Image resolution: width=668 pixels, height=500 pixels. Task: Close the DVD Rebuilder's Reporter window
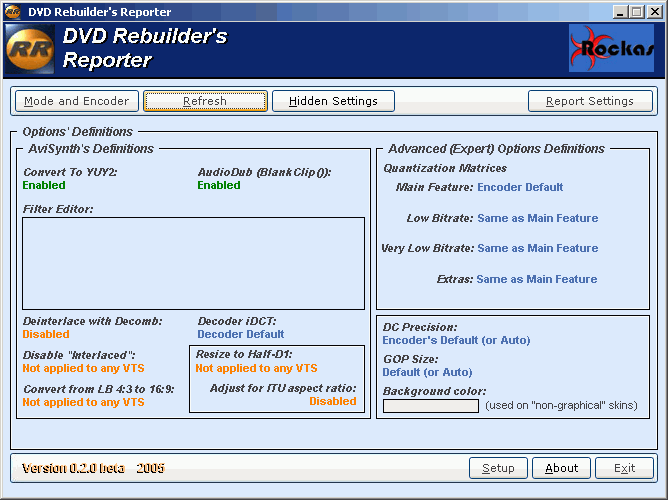point(654,12)
